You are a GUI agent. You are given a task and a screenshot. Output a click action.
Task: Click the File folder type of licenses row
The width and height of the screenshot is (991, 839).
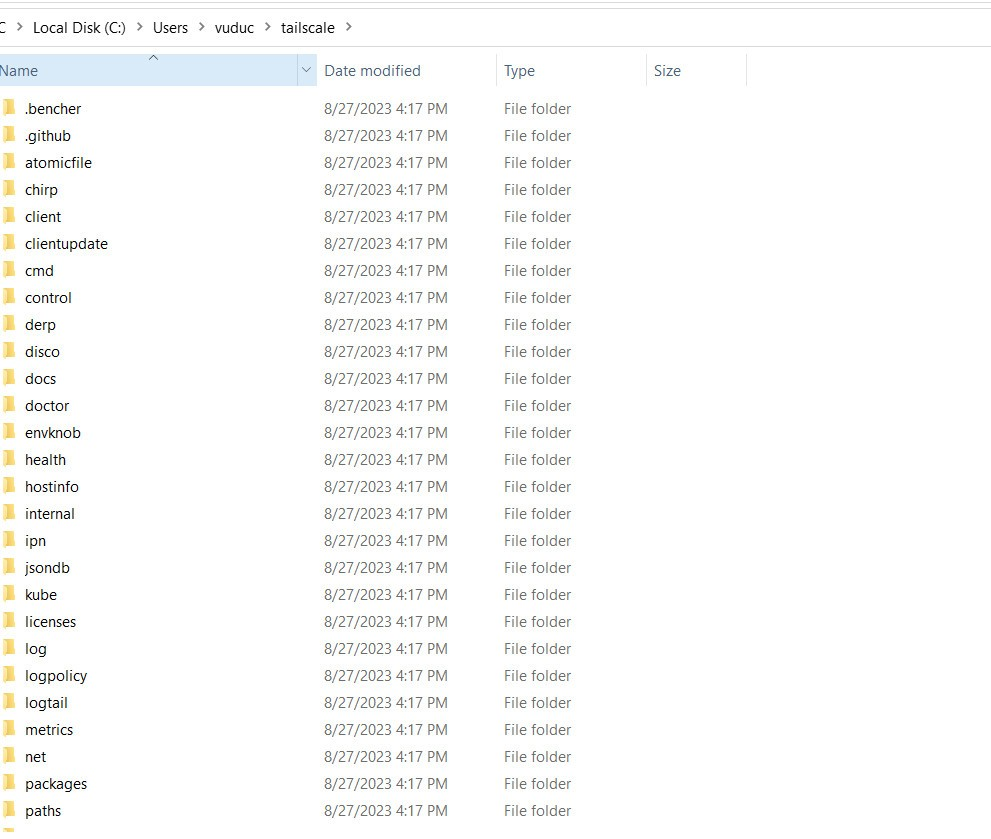pyautogui.click(x=537, y=622)
